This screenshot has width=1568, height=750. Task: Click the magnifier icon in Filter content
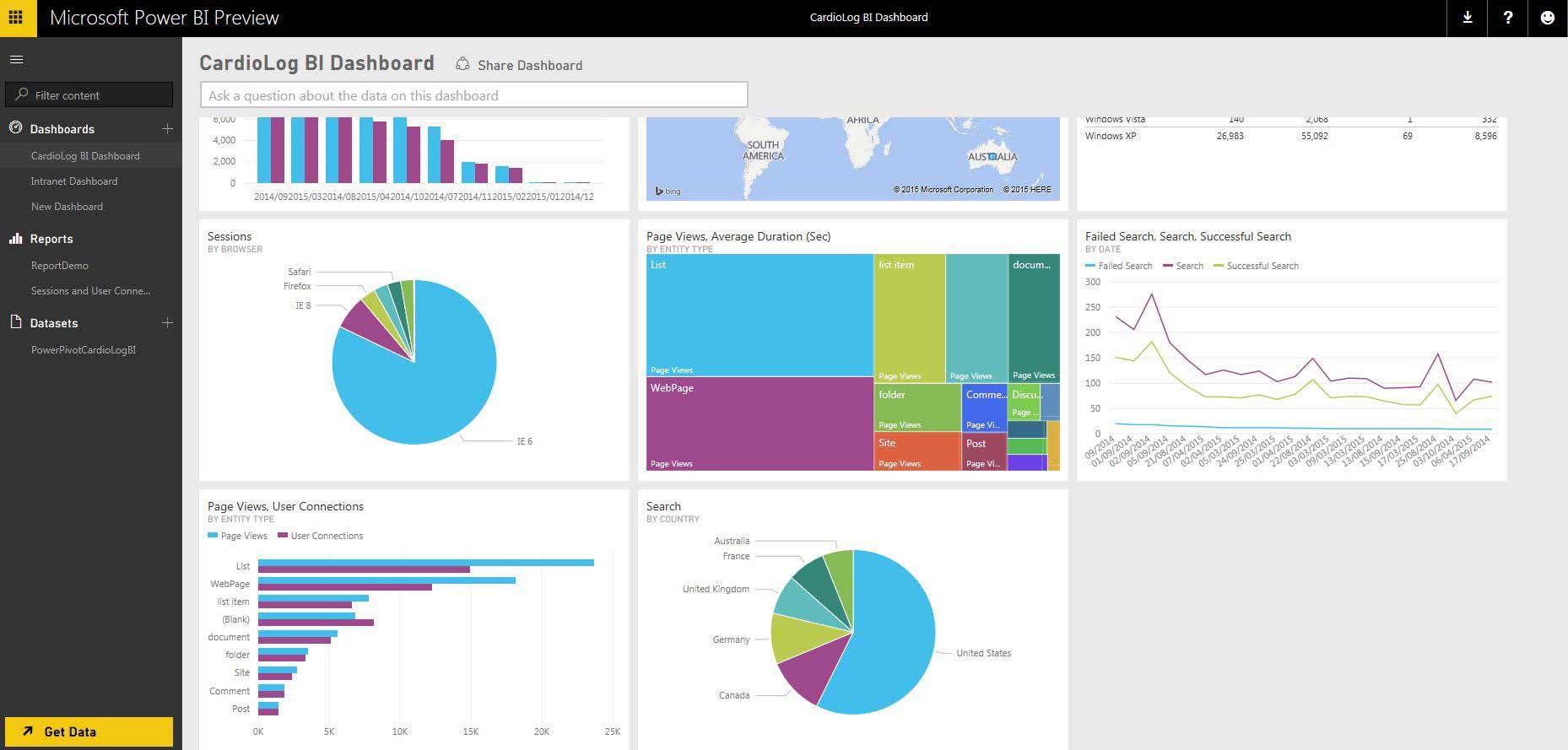click(22, 94)
